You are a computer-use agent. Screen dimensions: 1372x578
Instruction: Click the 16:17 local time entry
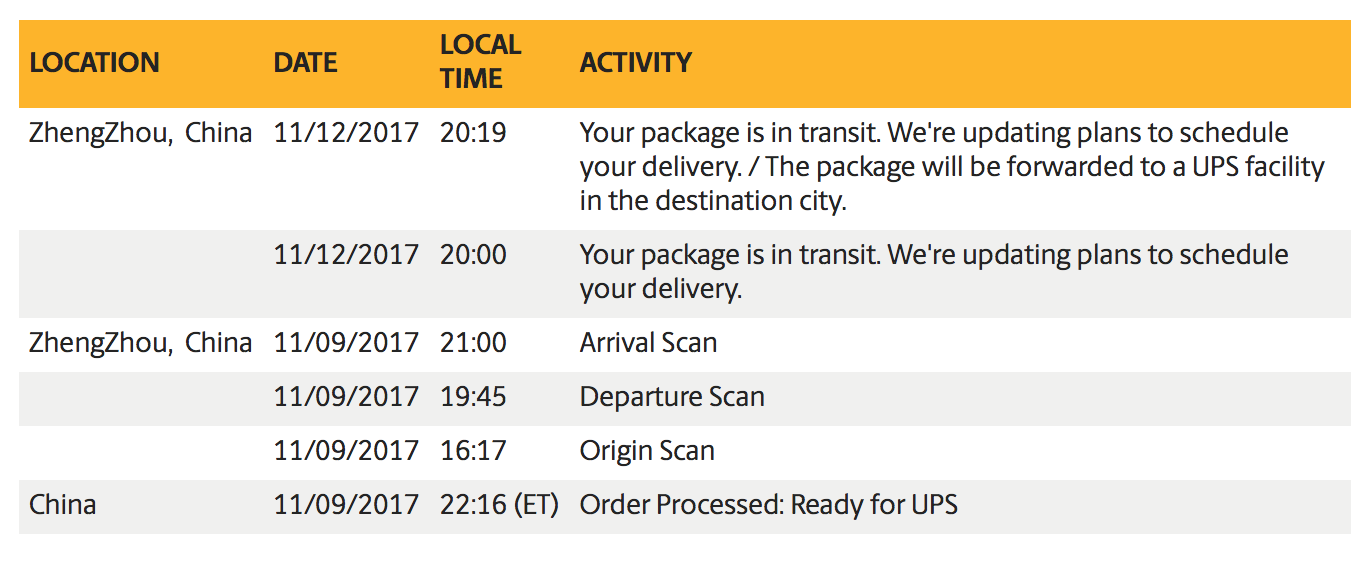[473, 451]
